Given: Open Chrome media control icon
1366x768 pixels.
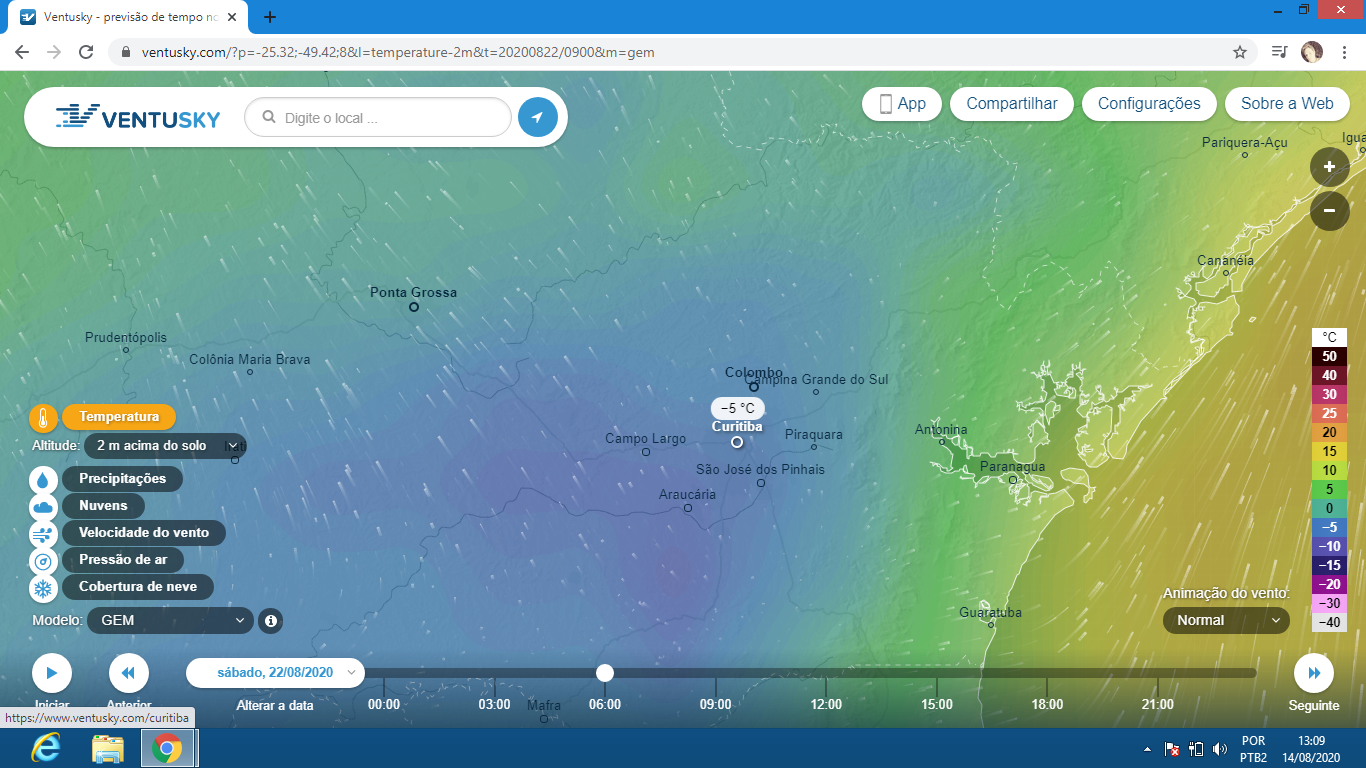Looking at the screenshot, I should tap(1280, 52).
